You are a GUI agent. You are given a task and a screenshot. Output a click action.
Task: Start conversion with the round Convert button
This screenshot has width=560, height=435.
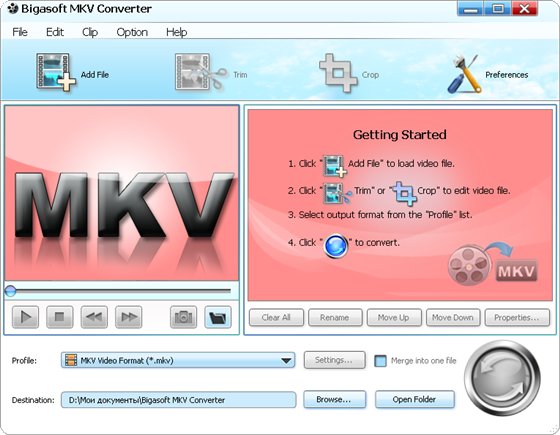coord(502,379)
